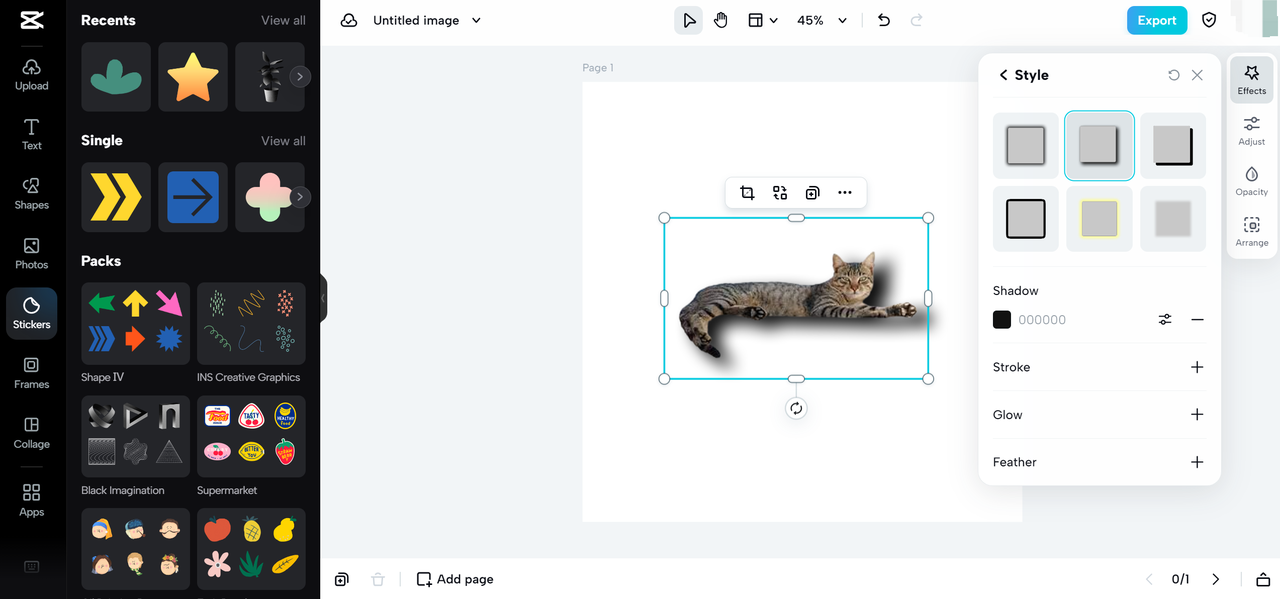Click the duplicate icon in floating toolbar
The image size is (1280, 599).
tap(812, 193)
